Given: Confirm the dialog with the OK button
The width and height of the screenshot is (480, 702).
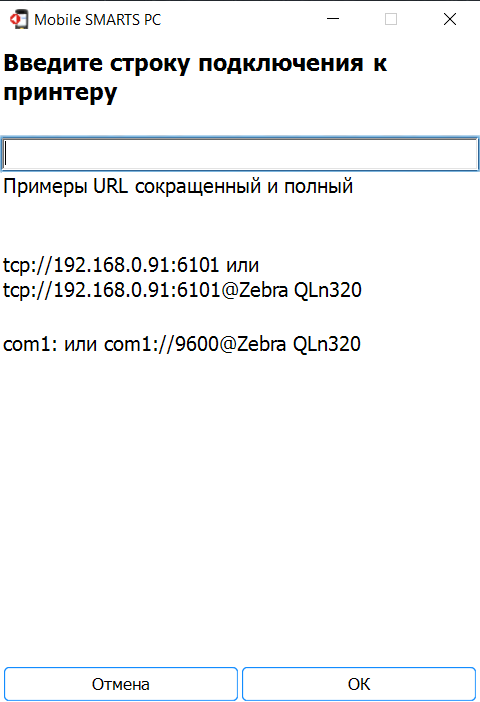Looking at the screenshot, I should 359,684.
